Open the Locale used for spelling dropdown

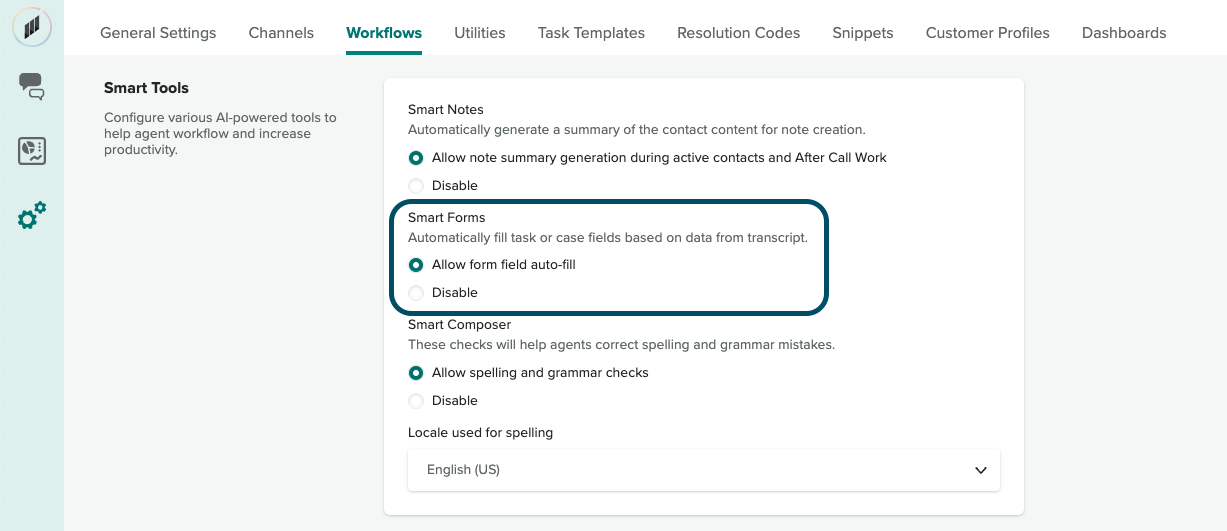pos(703,470)
